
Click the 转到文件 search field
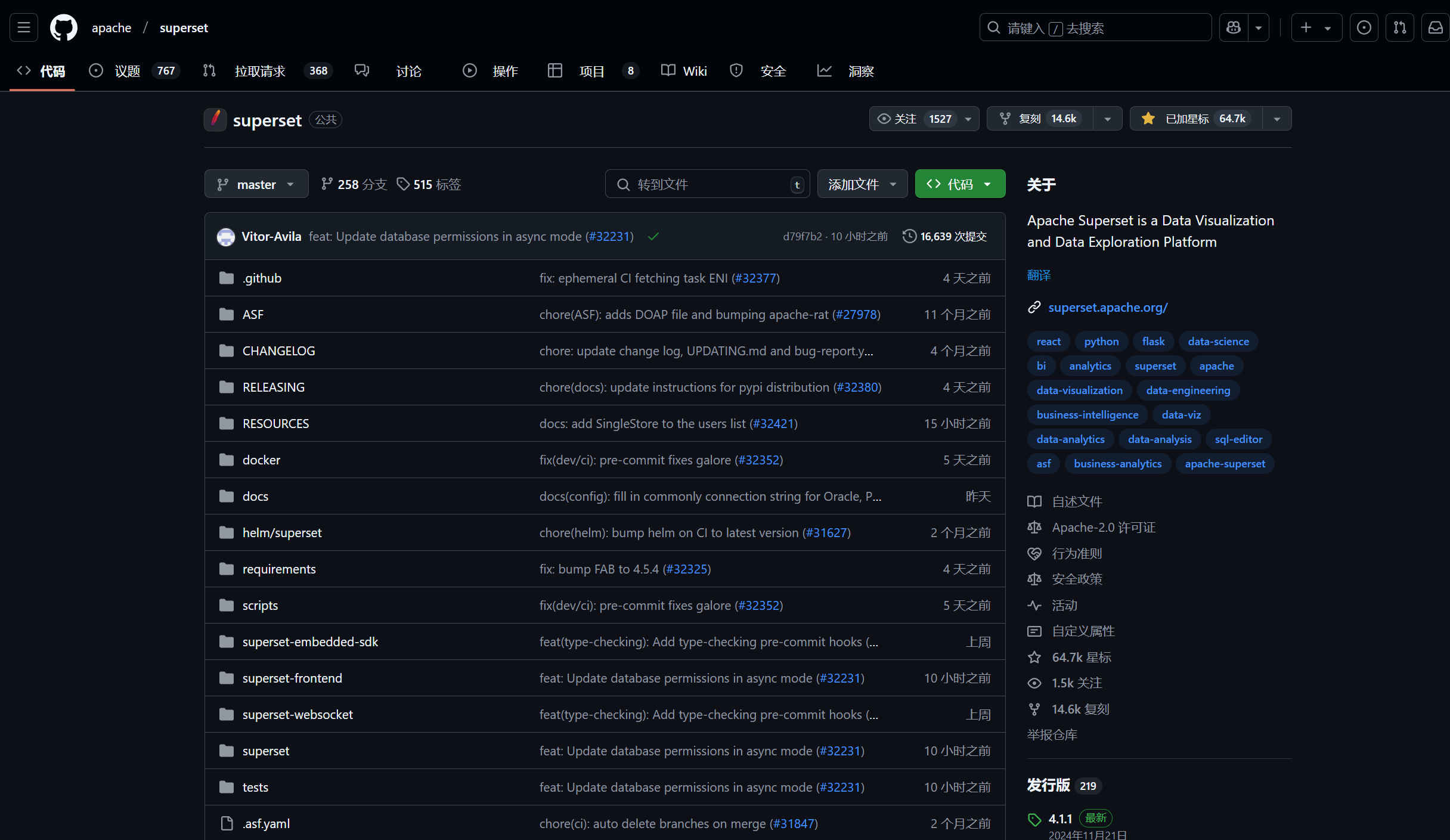[x=707, y=184]
